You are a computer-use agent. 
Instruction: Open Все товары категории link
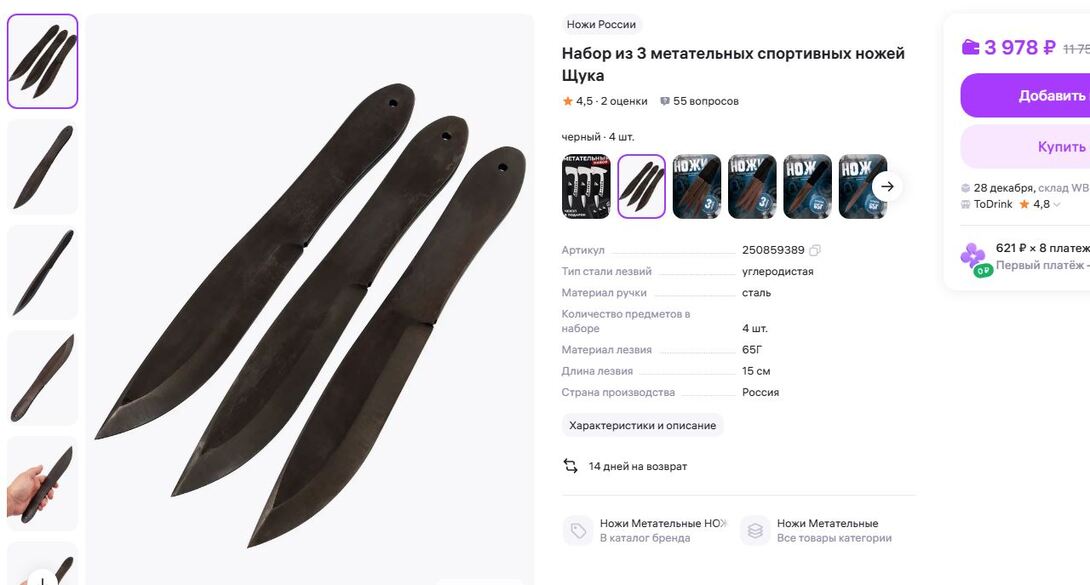834,538
